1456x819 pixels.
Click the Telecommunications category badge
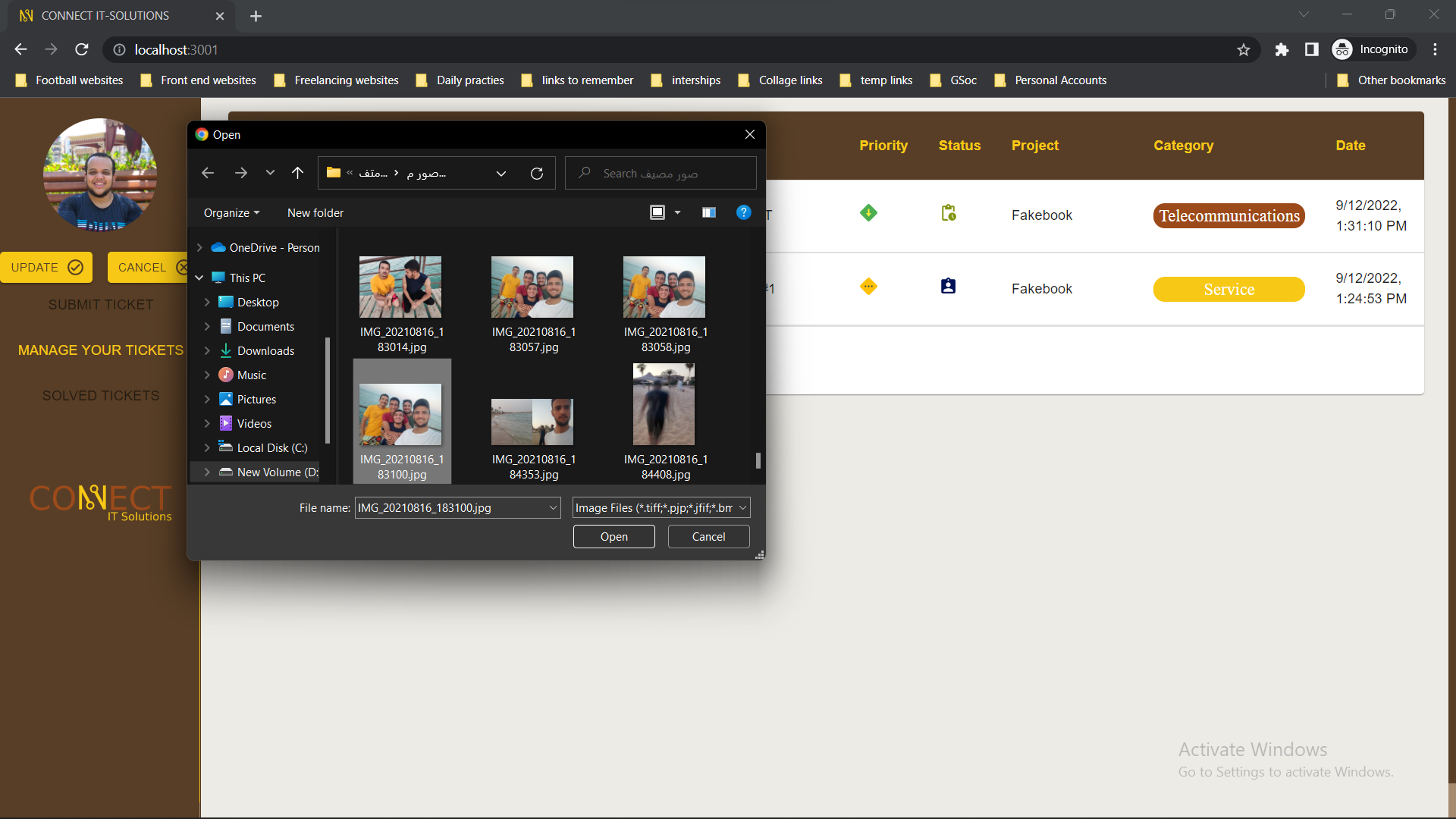[x=1229, y=216]
